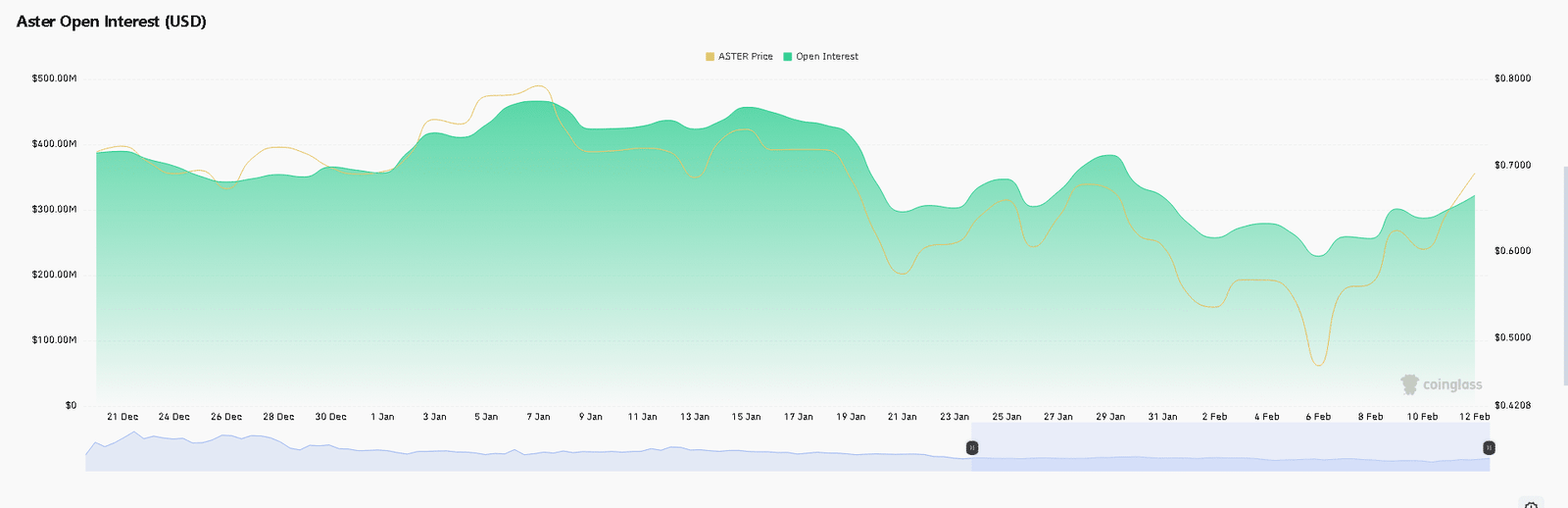
Task: Click the gear icon at bottom right corner
Action: (1531, 504)
